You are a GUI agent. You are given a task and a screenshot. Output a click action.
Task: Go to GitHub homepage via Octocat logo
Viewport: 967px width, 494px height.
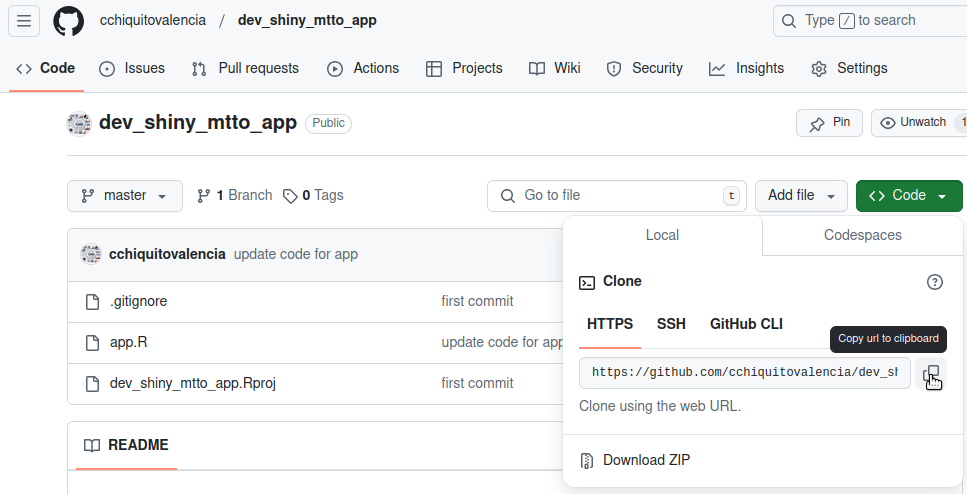(x=68, y=21)
